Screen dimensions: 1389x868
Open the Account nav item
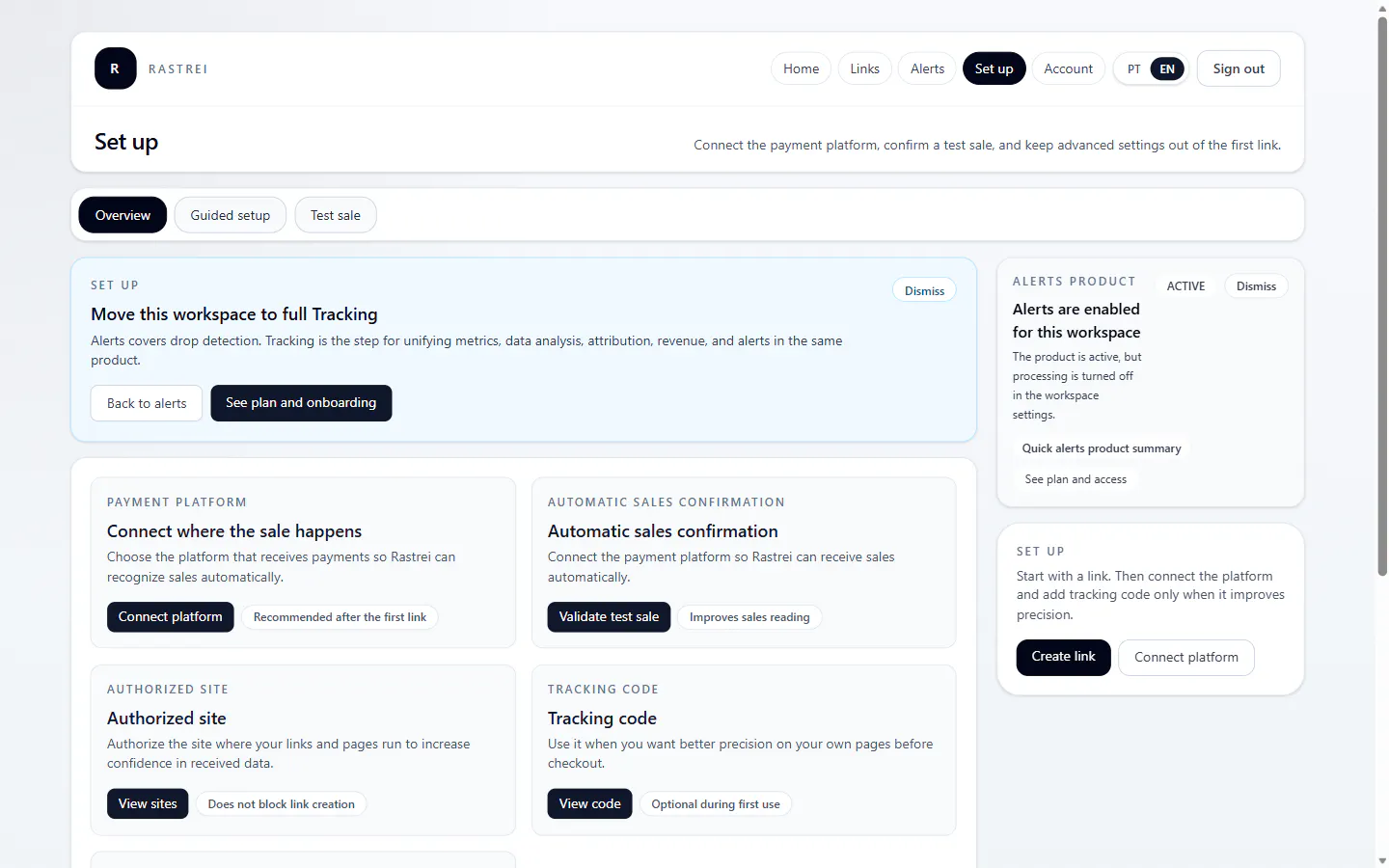[1068, 68]
